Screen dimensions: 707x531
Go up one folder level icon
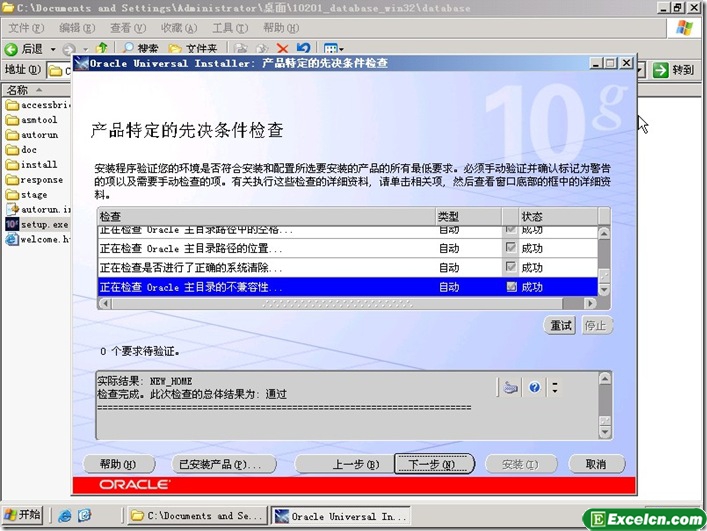point(102,48)
